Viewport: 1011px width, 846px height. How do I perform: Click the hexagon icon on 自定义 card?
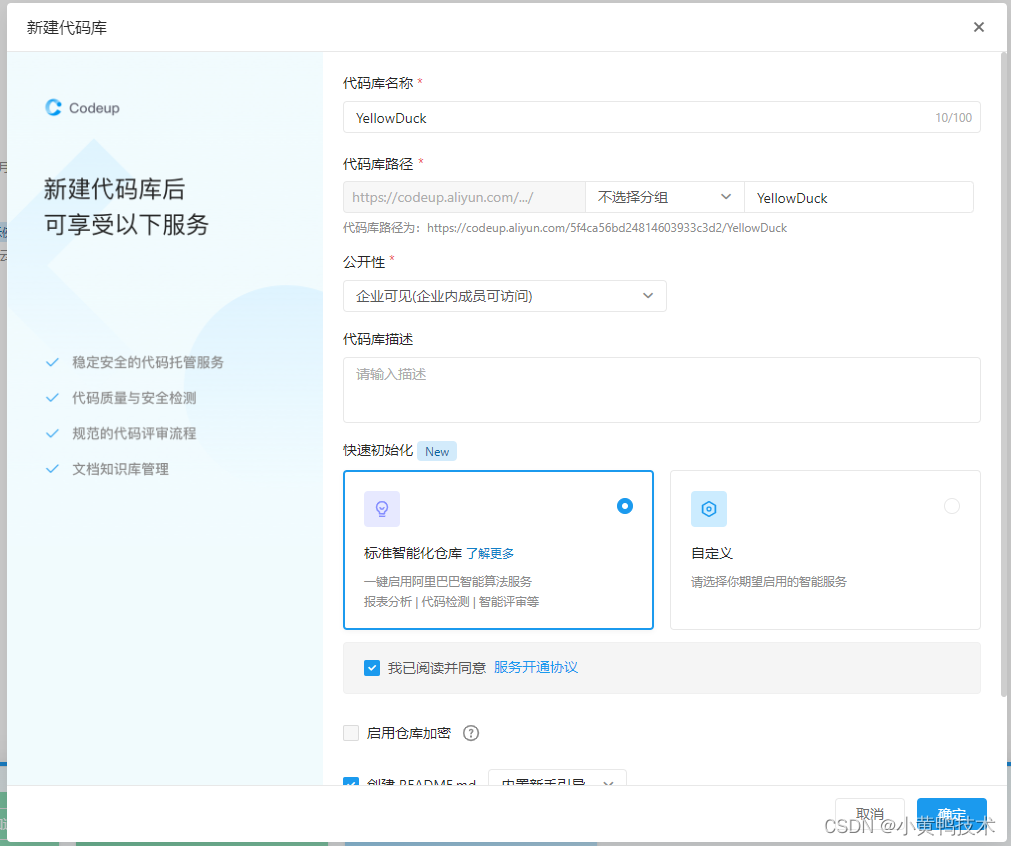click(x=709, y=509)
